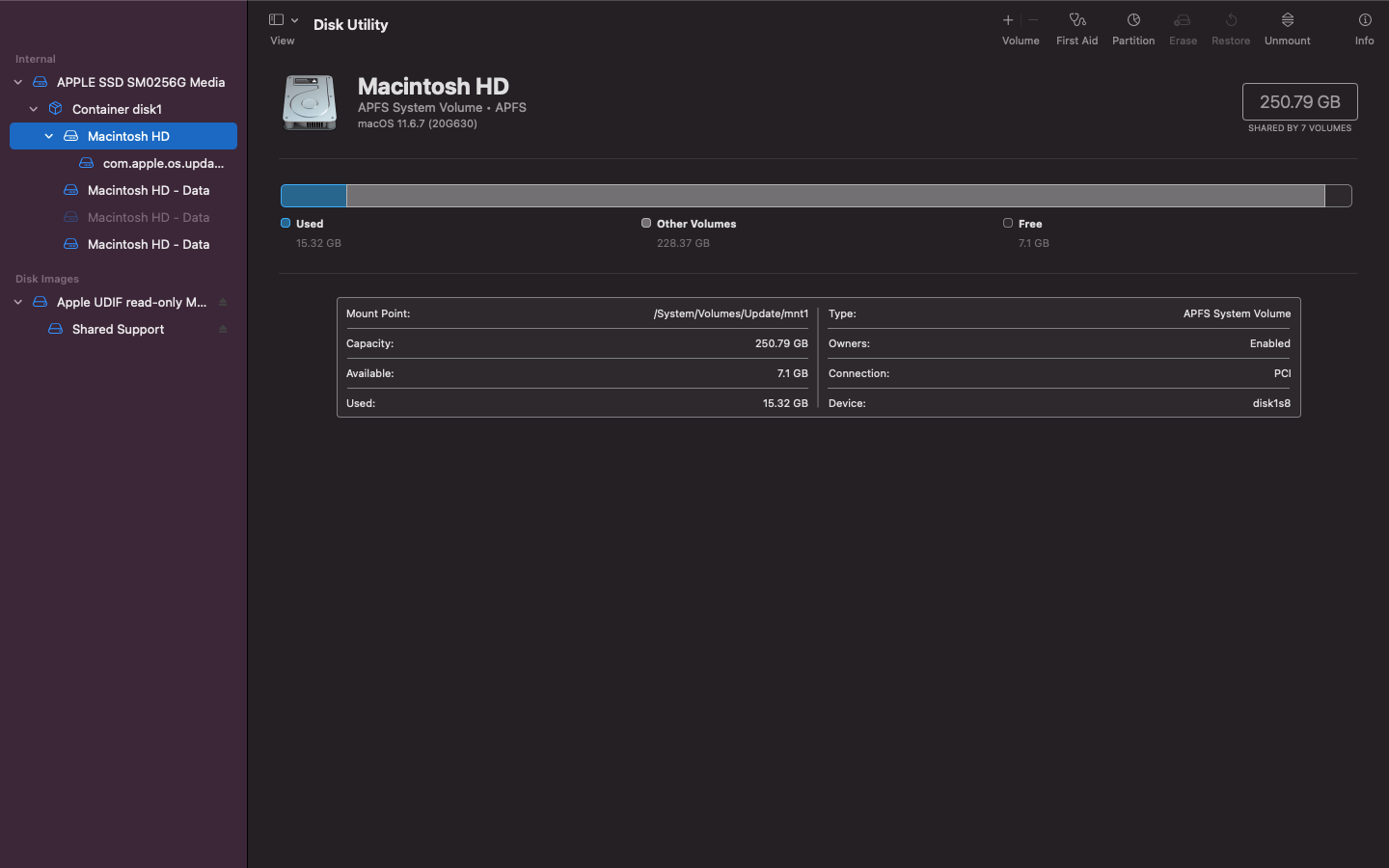This screenshot has width=1389, height=868.
Task: Click the macOS 11.6.7 (20G630) version text
Action: point(418,123)
